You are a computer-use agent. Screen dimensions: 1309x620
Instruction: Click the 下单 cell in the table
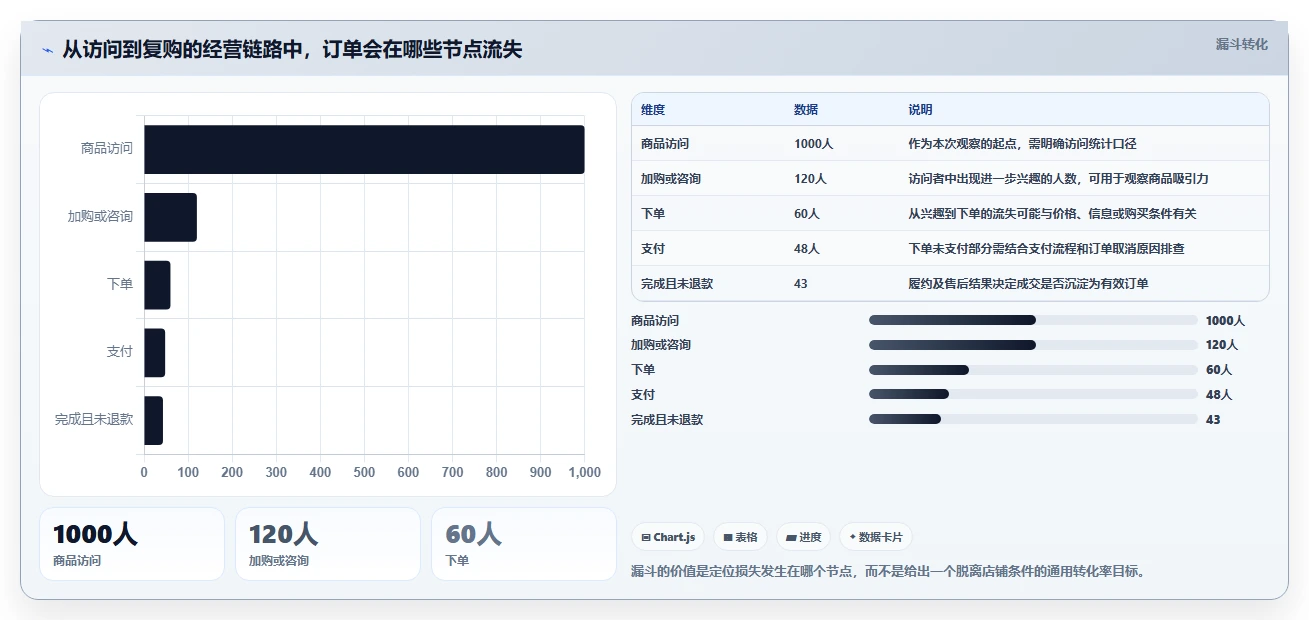[653, 214]
